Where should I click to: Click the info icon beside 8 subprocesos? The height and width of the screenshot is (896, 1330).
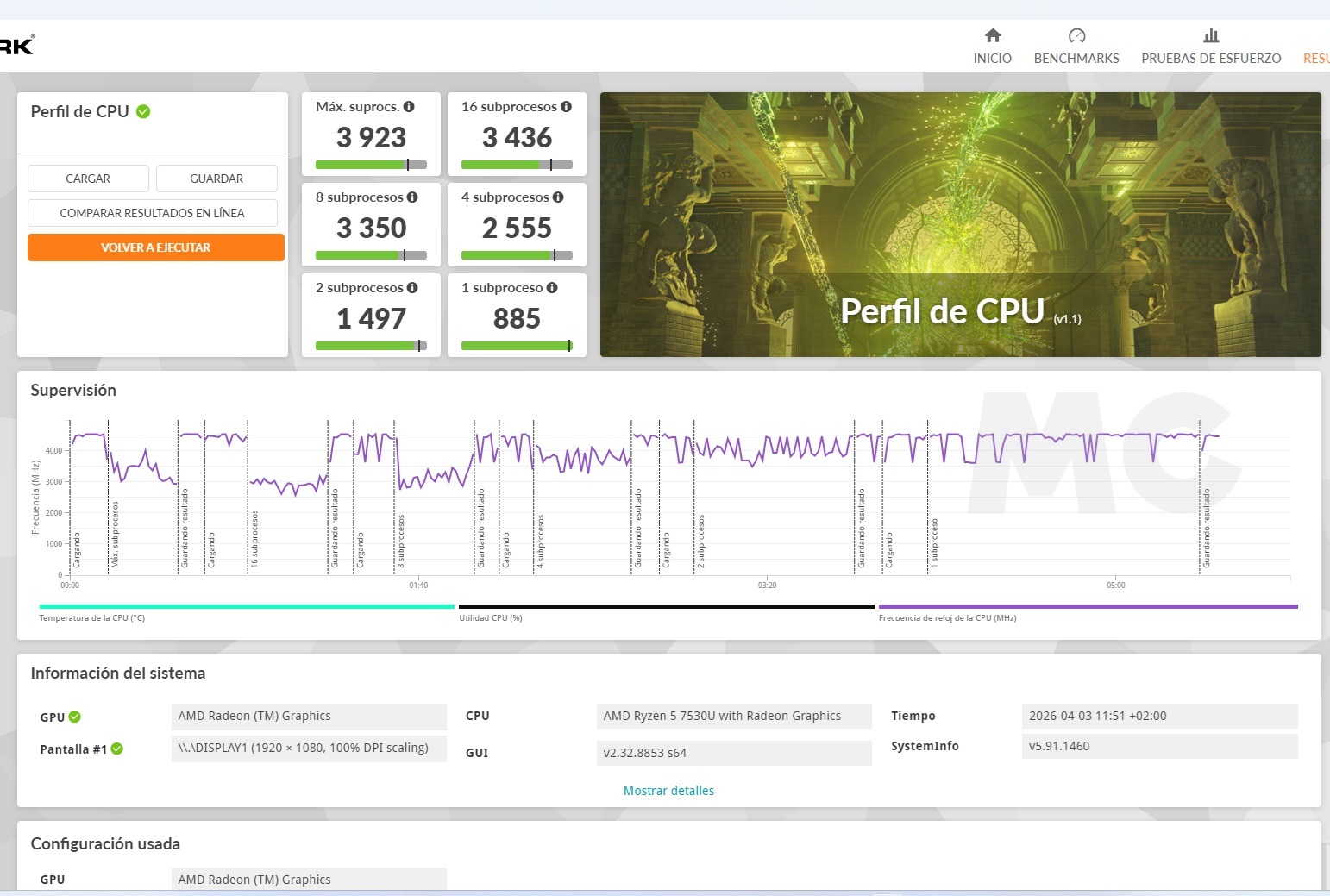coord(414,197)
